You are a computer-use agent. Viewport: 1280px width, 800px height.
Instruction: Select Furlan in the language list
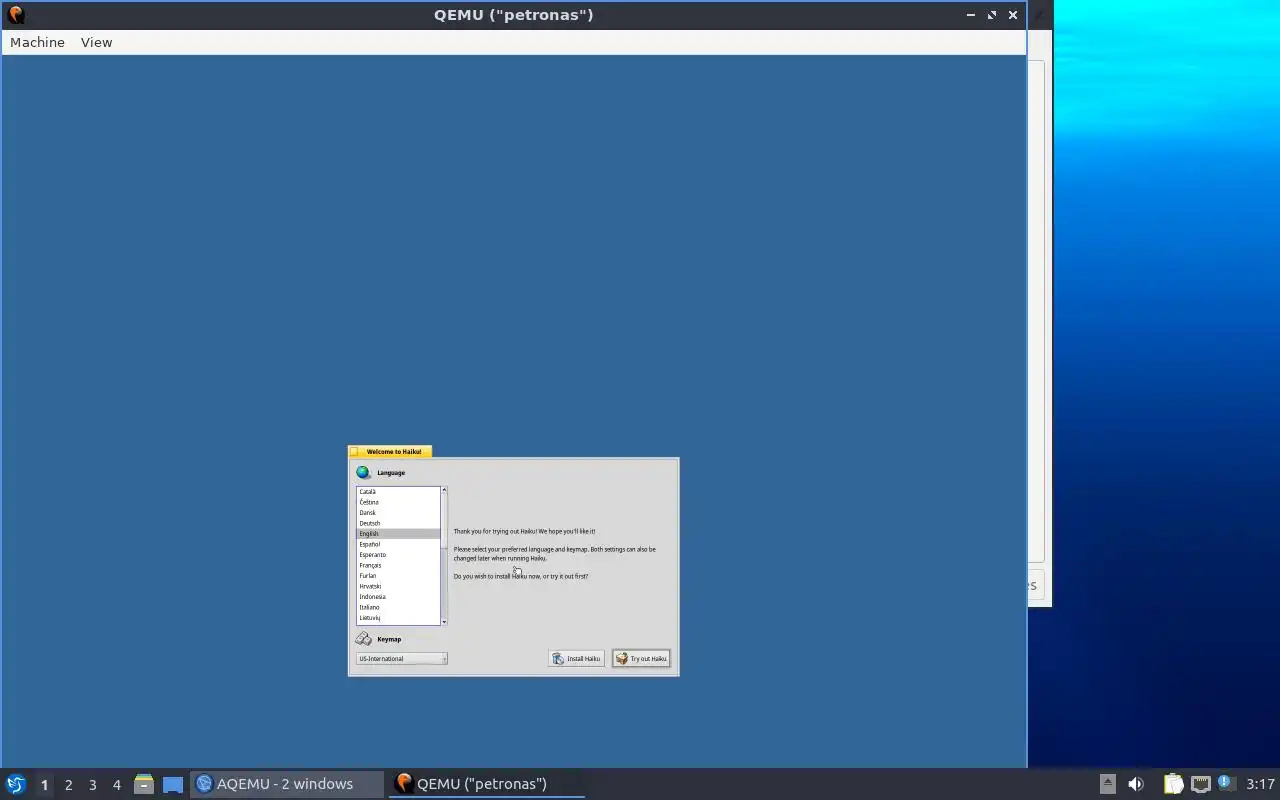[x=398, y=575]
